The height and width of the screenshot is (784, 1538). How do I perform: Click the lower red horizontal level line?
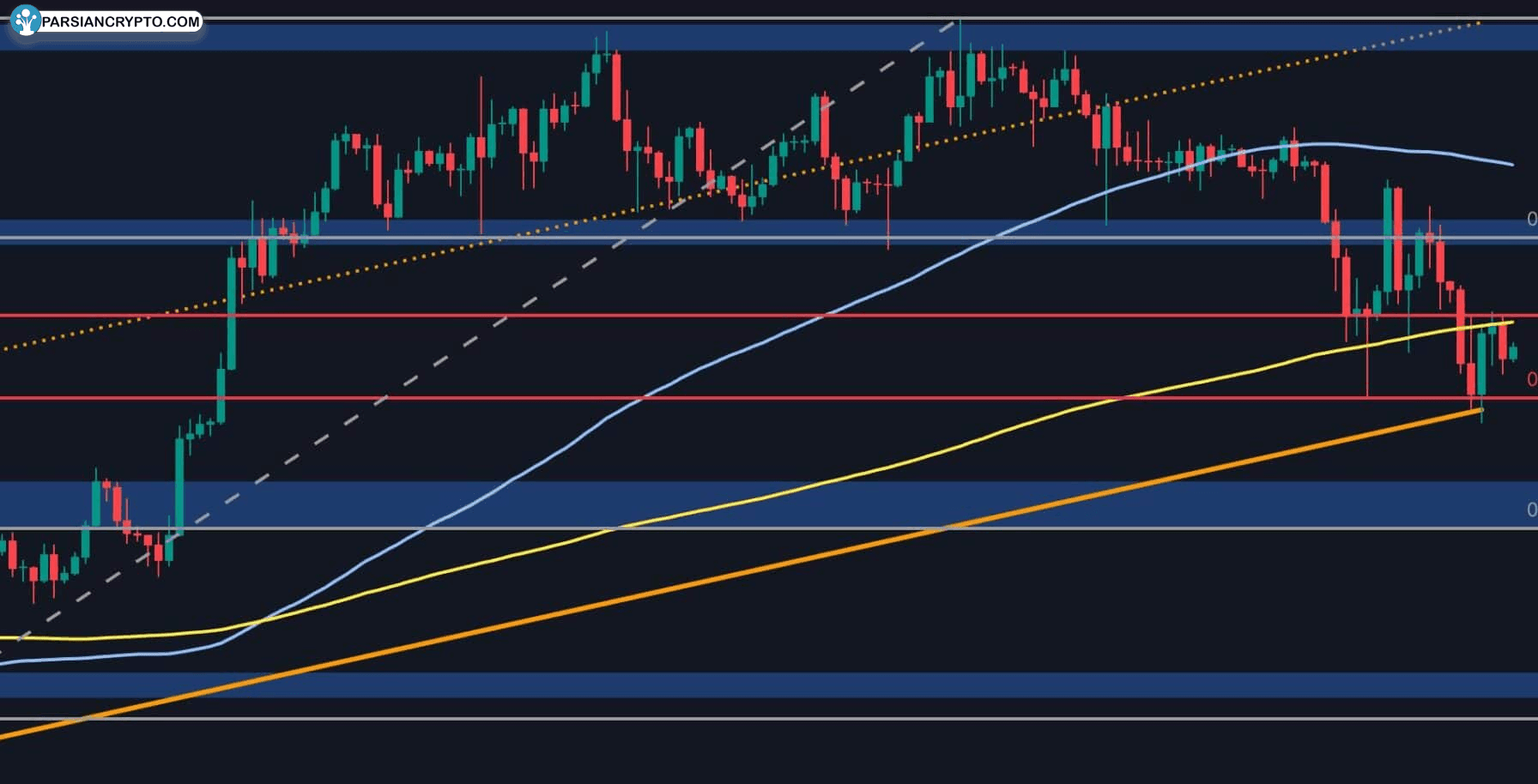pos(769,398)
